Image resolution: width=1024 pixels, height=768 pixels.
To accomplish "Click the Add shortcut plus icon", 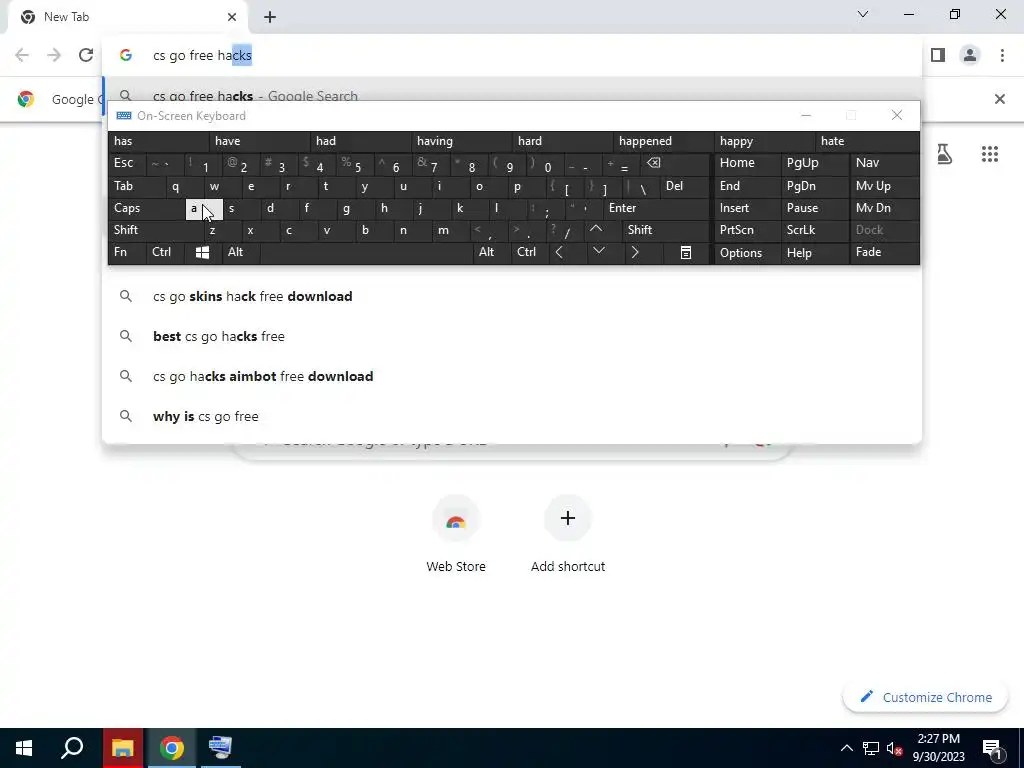I will pyautogui.click(x=568, y=519).
